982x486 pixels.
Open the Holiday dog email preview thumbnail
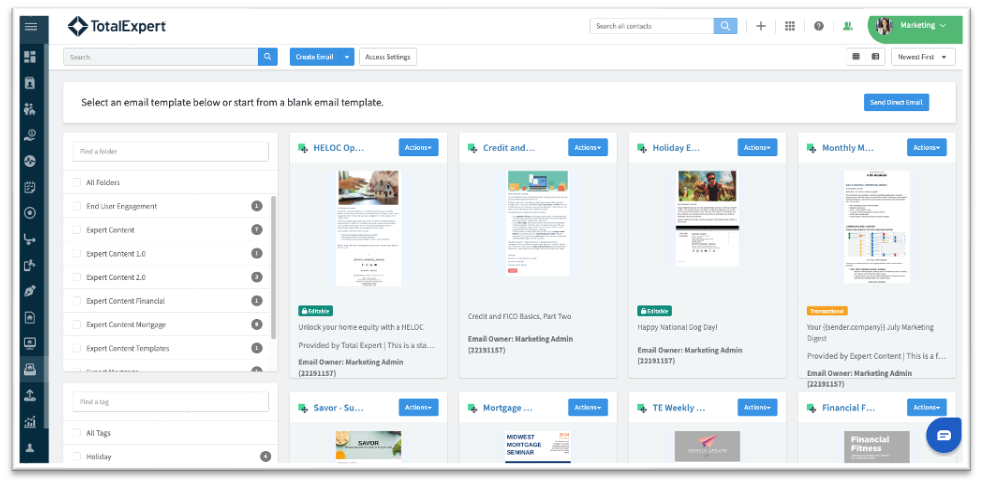tap(708, 219)
